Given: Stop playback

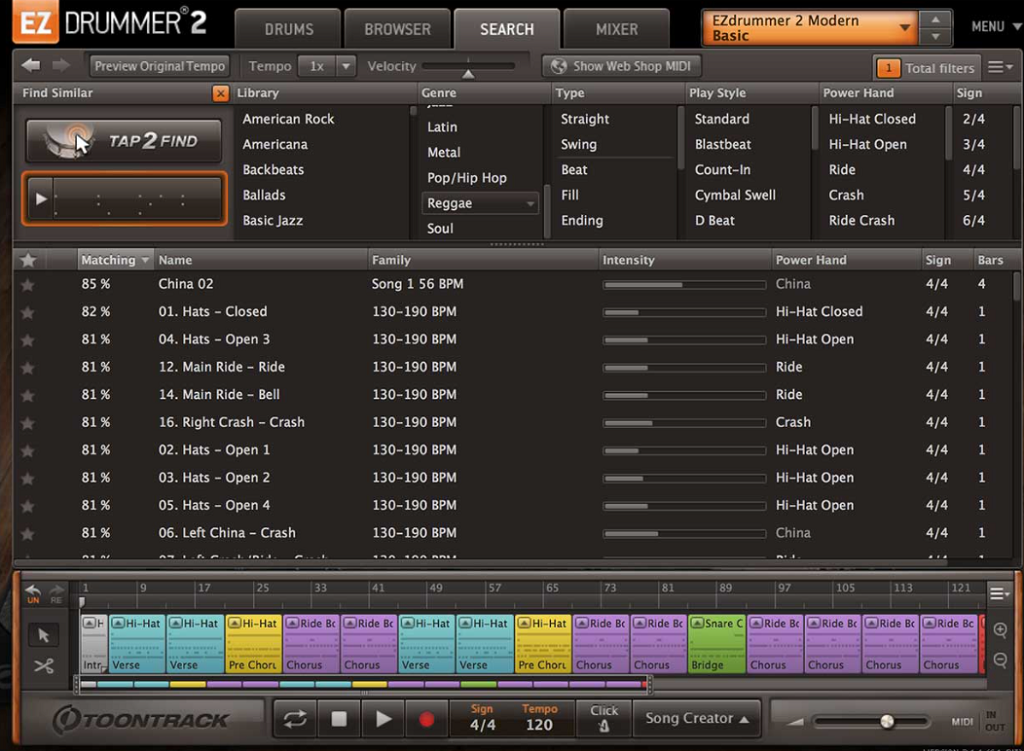Looking at the screenshot, I should tap(339, 719).
